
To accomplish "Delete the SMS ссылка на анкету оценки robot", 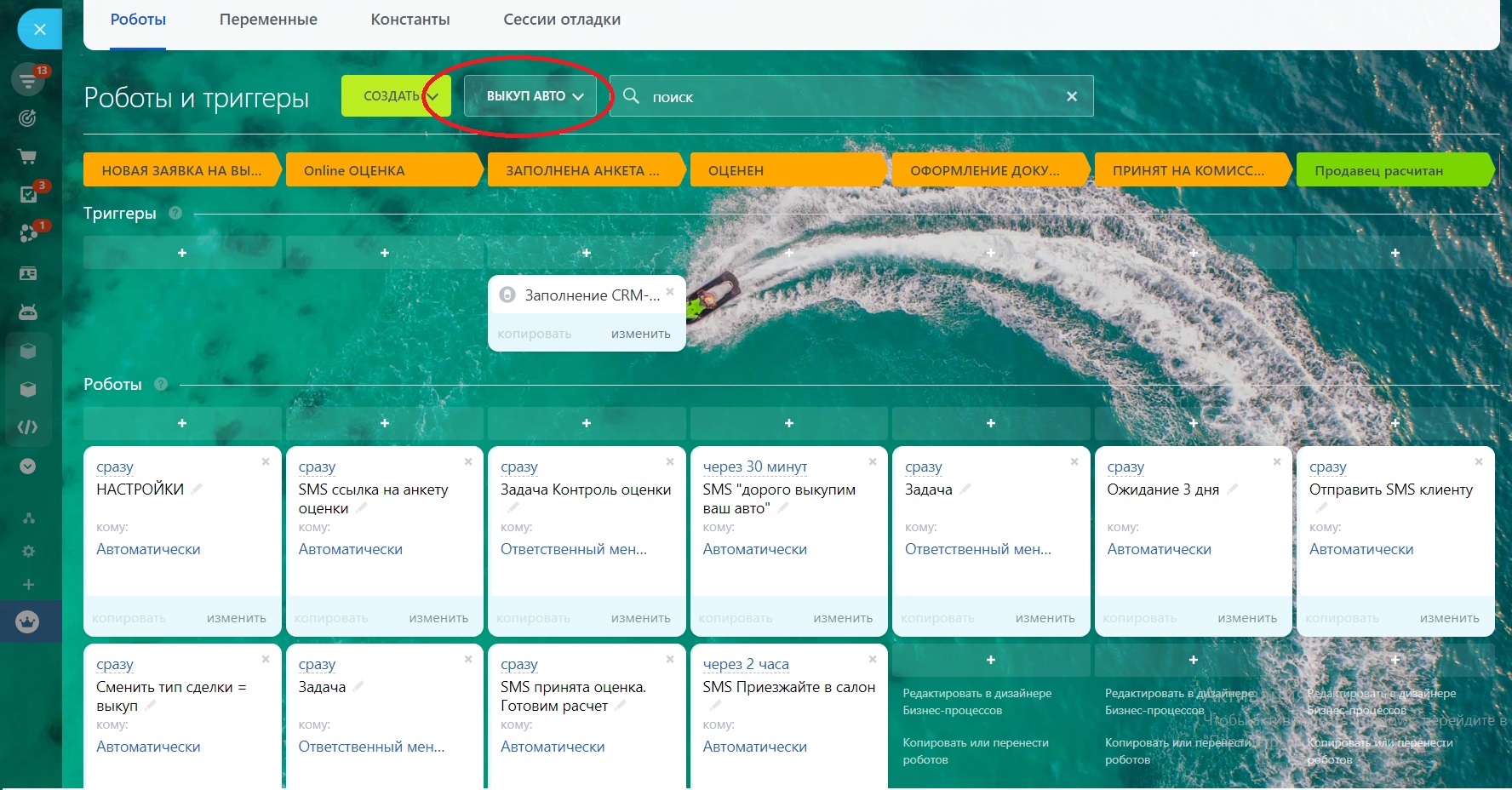I will [468, 461].
